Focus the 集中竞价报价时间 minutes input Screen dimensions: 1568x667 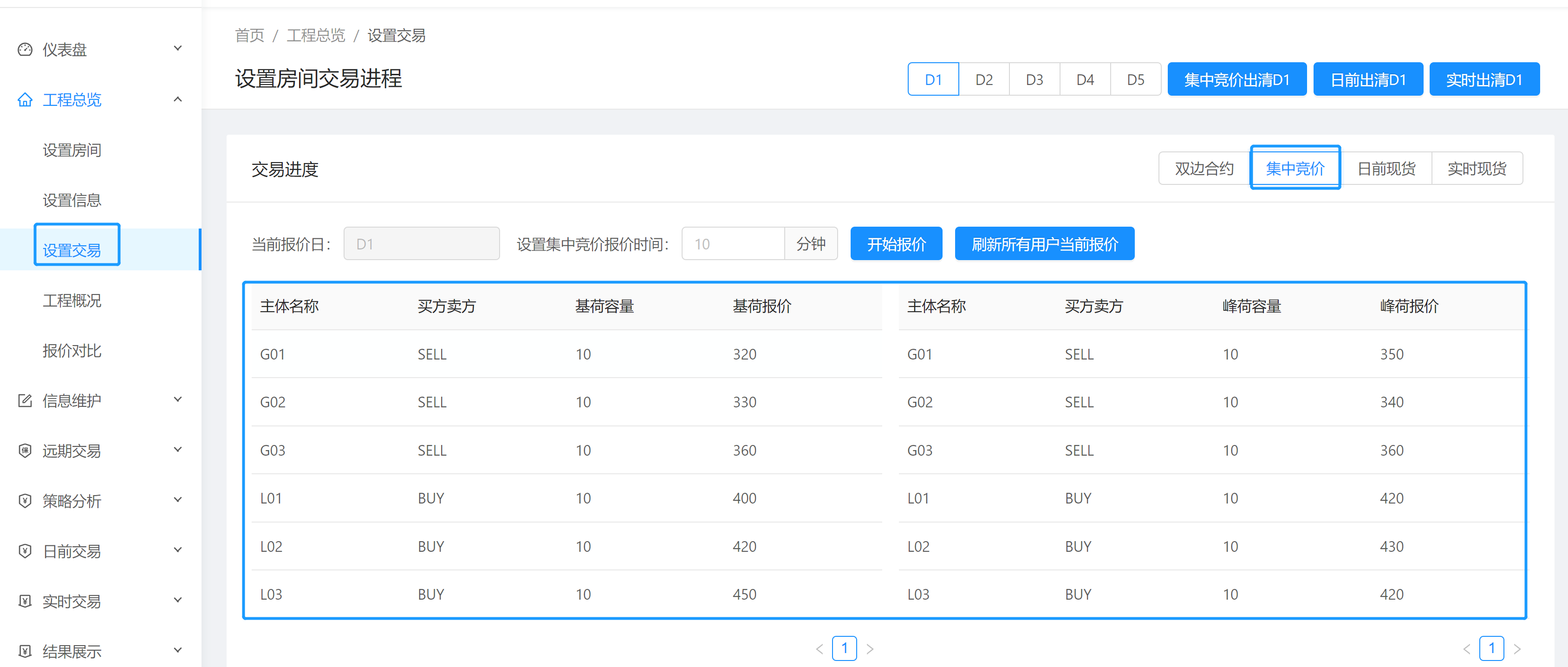(x=733, y=244)
